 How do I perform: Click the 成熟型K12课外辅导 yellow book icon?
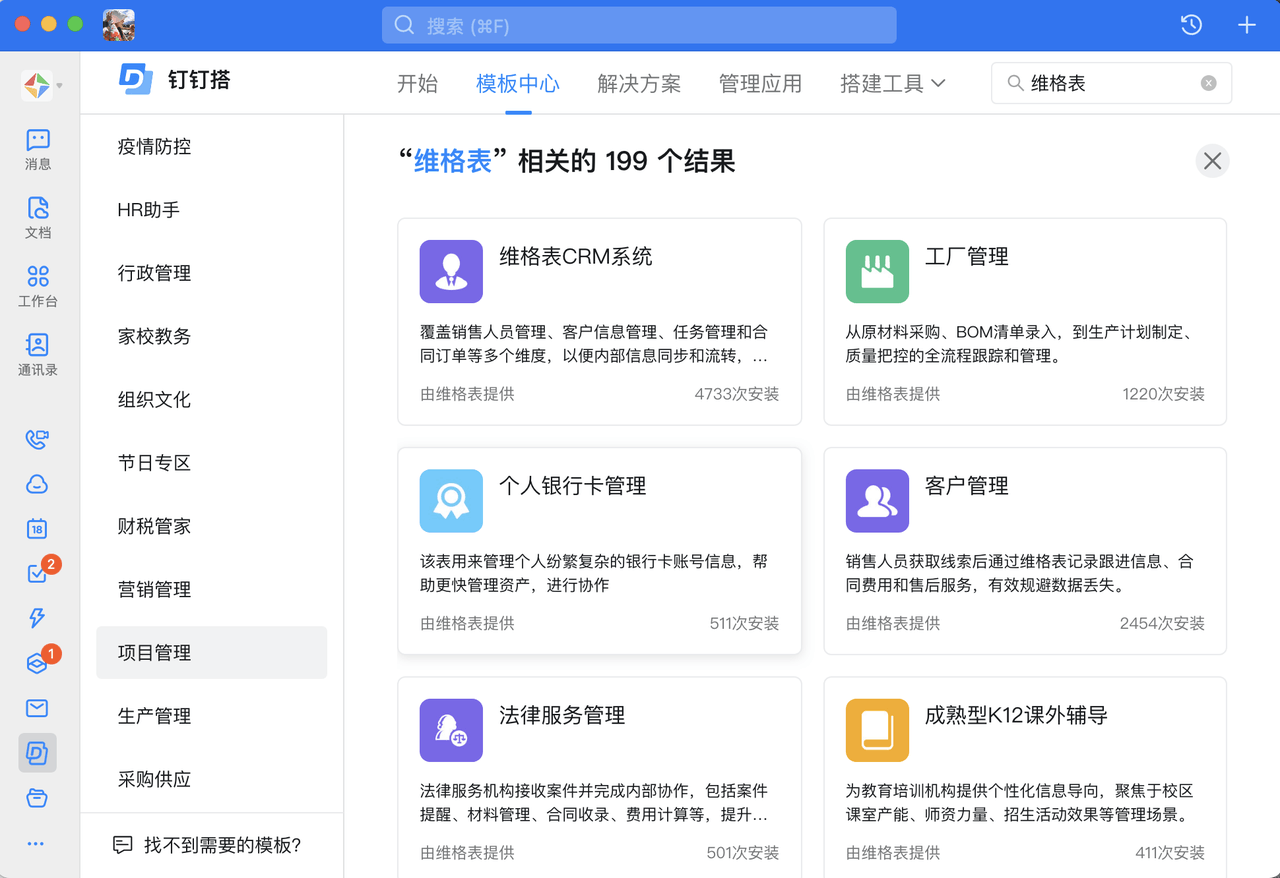point(877,730)
